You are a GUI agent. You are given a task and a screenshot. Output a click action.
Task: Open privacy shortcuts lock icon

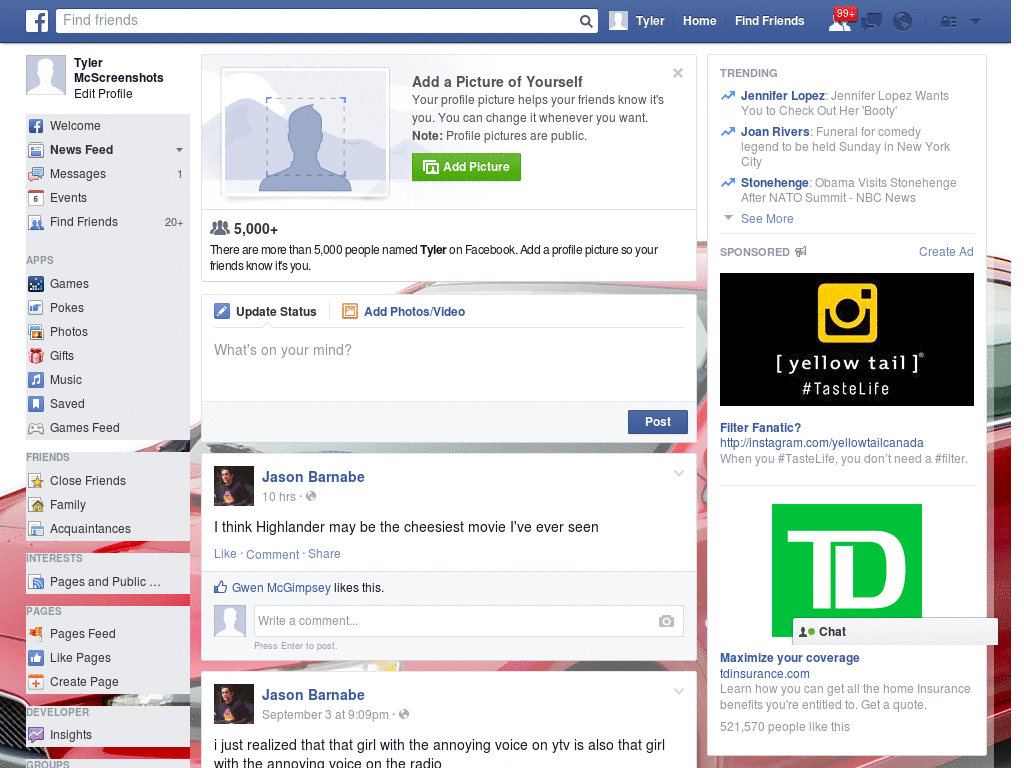948,22
